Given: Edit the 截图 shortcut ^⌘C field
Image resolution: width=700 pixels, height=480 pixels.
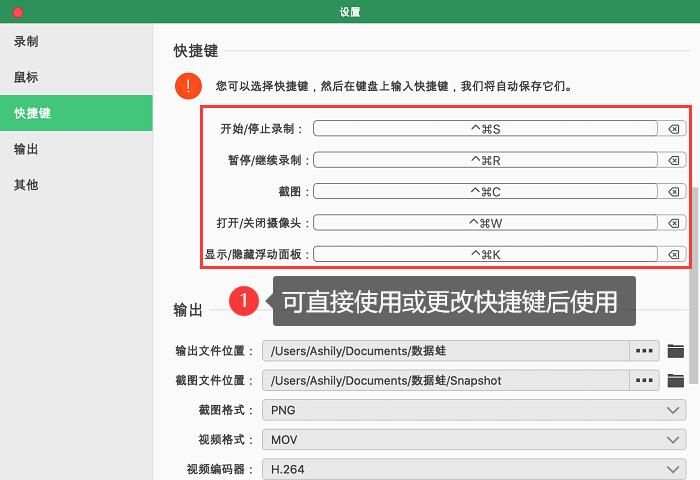Looking at the screenshot, I should [485, 192].
